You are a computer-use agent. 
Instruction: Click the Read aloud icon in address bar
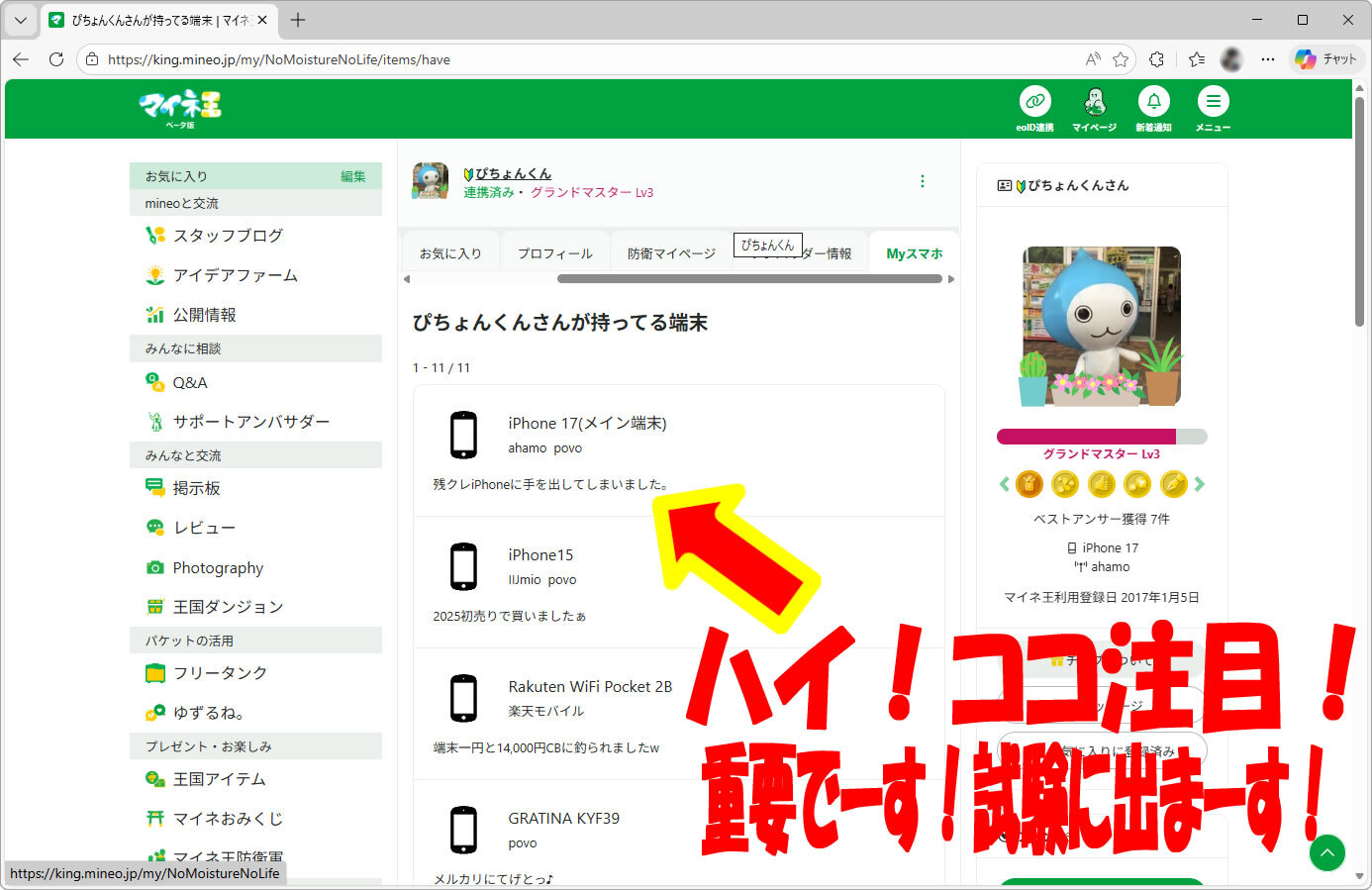[1093, 59]
